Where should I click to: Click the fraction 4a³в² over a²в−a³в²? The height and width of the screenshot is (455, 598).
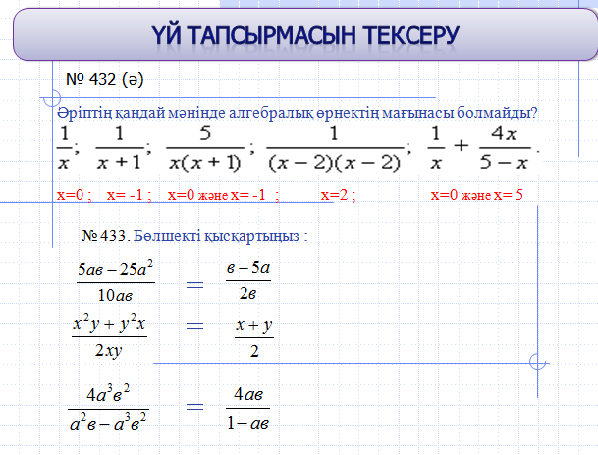pos(108,408)
